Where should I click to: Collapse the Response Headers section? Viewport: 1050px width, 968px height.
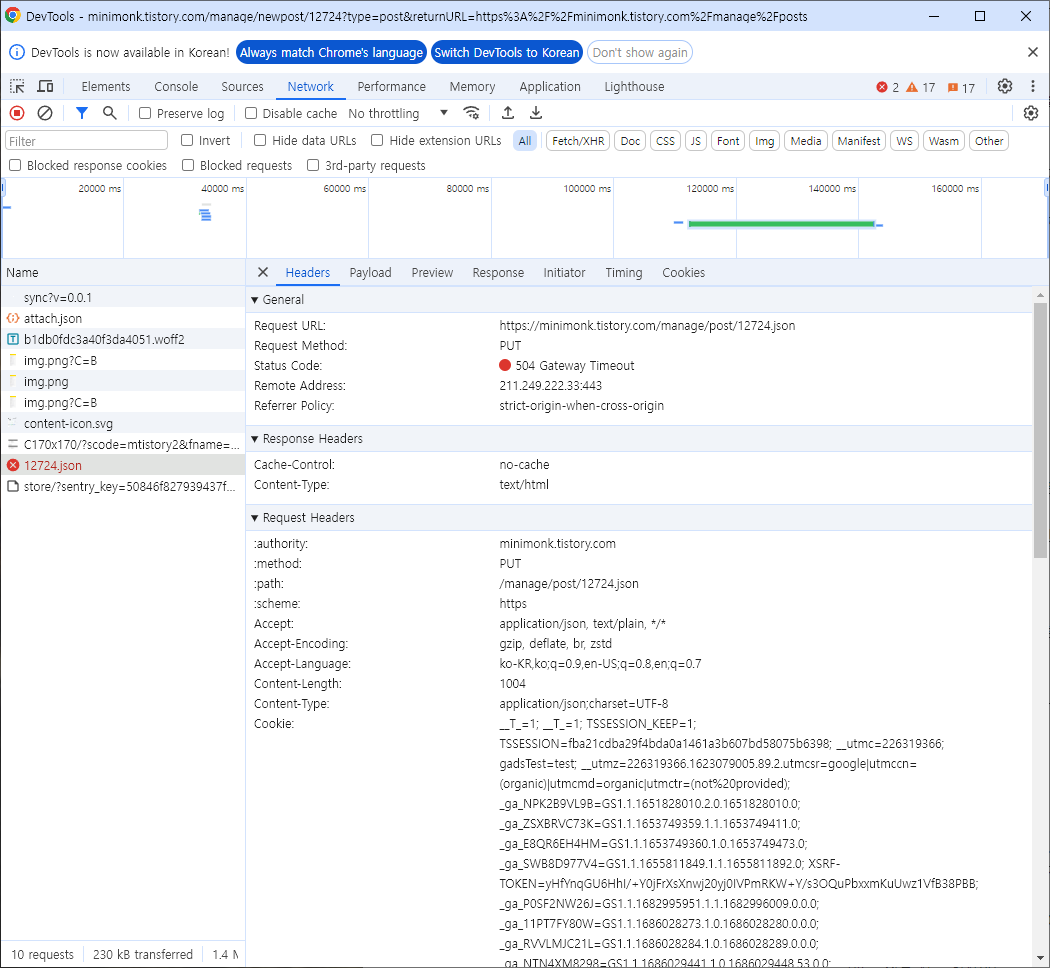click(x=254, y=439)
